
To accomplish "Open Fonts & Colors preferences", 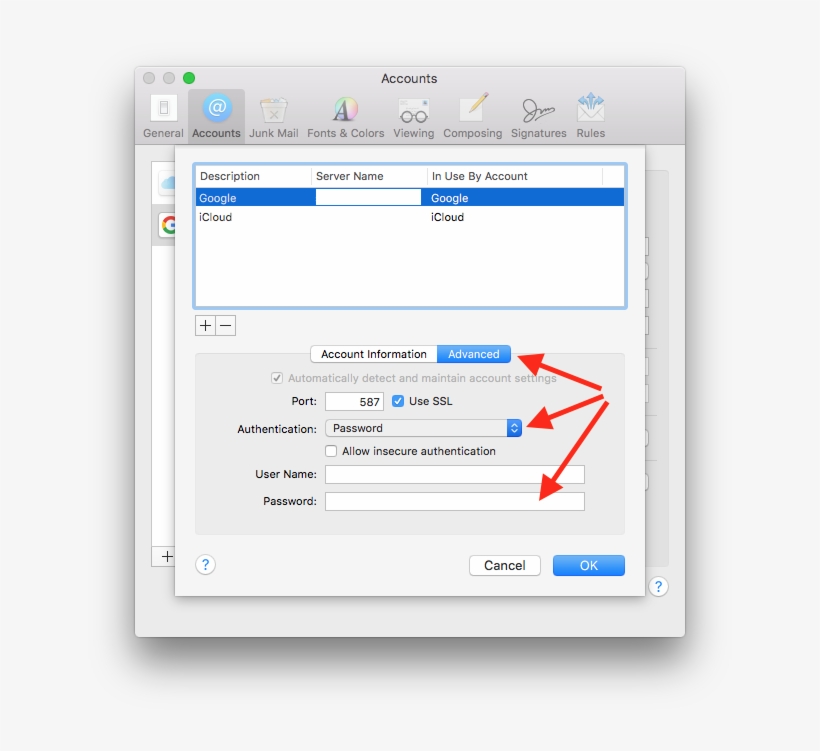I will click(x=345, y=117).
